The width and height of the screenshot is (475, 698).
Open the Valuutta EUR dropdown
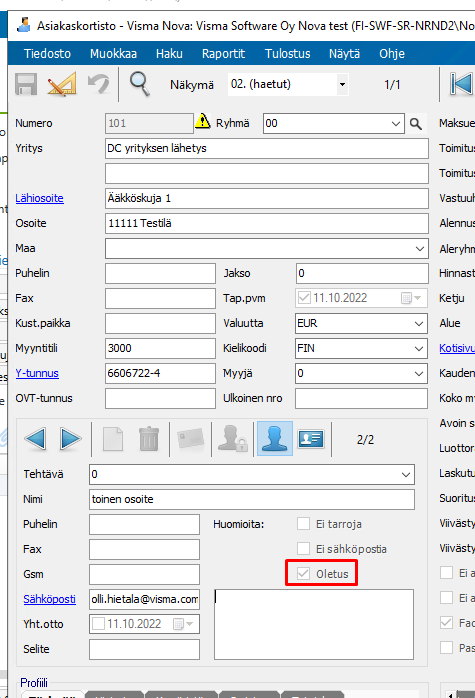(x=418, y=323)
